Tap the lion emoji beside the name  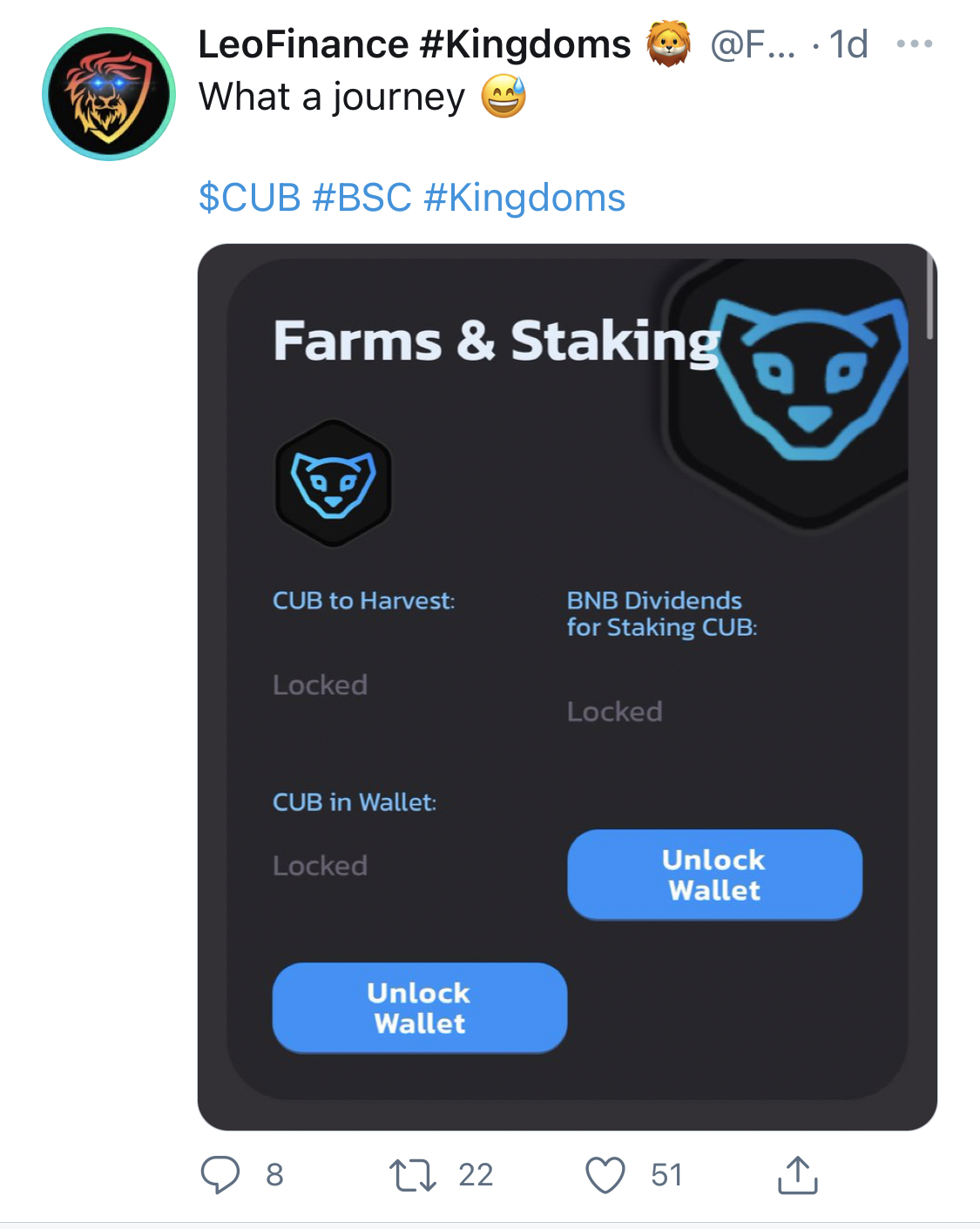[x=668, y=44]
